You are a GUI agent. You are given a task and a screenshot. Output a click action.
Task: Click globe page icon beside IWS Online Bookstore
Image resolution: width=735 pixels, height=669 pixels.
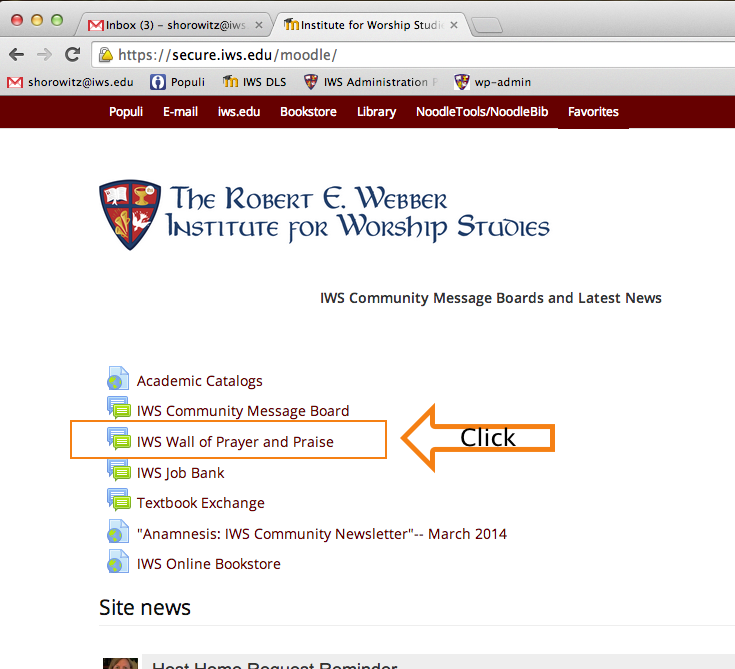(x=118, y=561)
